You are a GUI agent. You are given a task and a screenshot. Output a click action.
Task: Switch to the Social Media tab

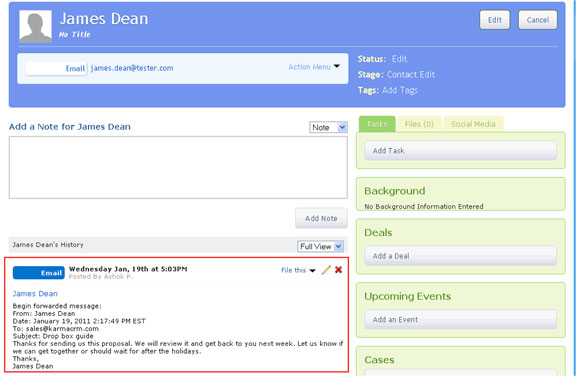pyautogui.click(x=473, y=124)
